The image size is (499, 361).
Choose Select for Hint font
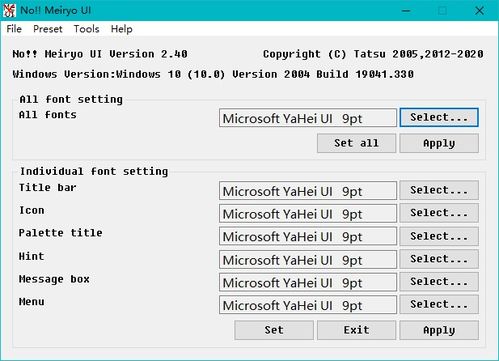tap(439, 259)
